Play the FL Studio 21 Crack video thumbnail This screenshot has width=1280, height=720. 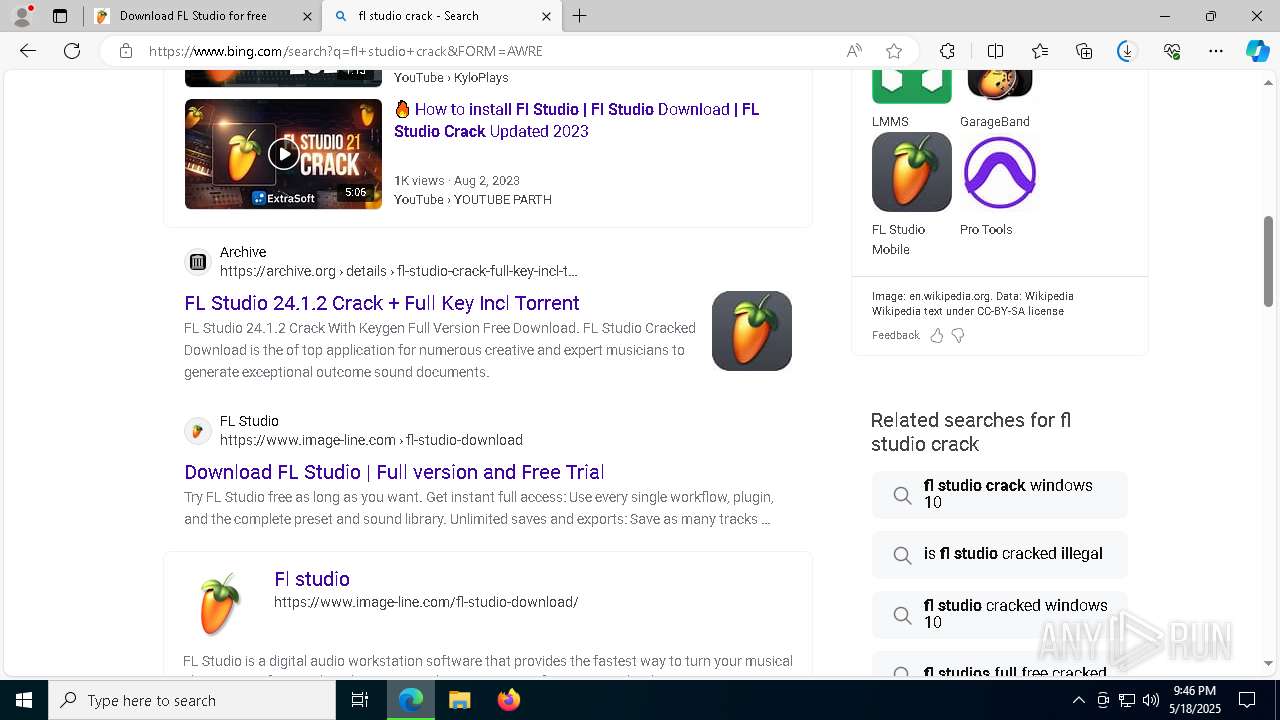[283, 154]
